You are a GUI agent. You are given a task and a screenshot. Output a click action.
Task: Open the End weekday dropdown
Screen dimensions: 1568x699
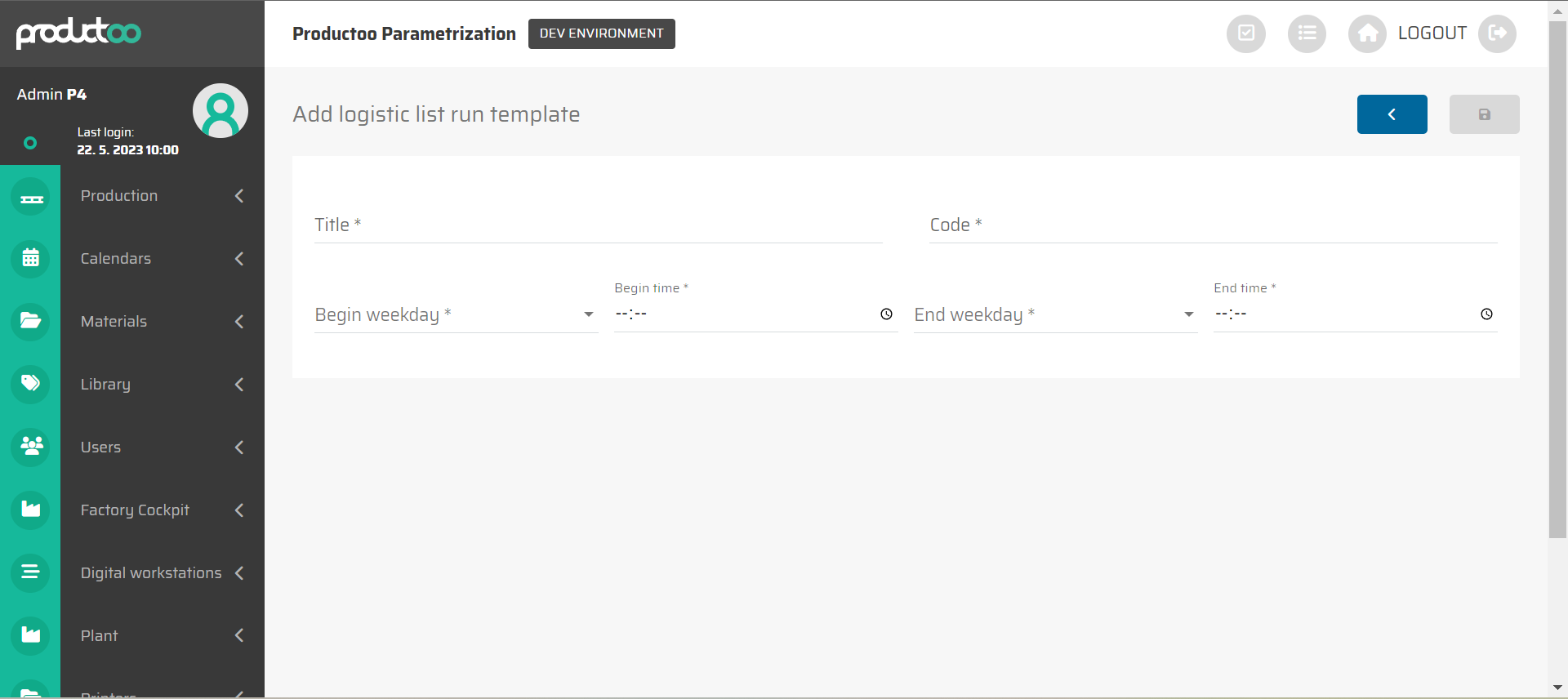1055,315
